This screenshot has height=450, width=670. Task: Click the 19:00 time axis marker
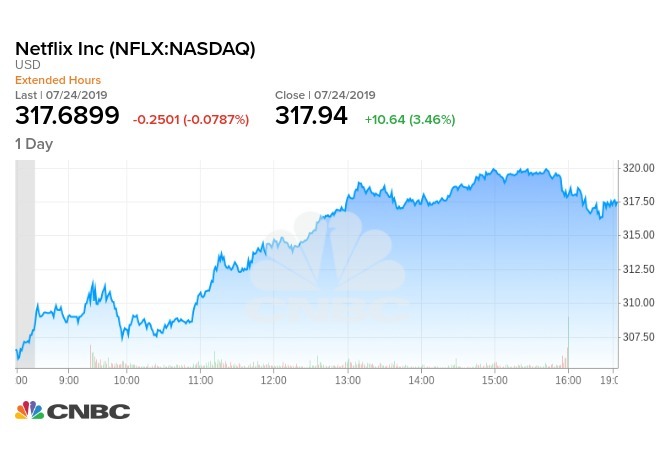pos(608,381)
